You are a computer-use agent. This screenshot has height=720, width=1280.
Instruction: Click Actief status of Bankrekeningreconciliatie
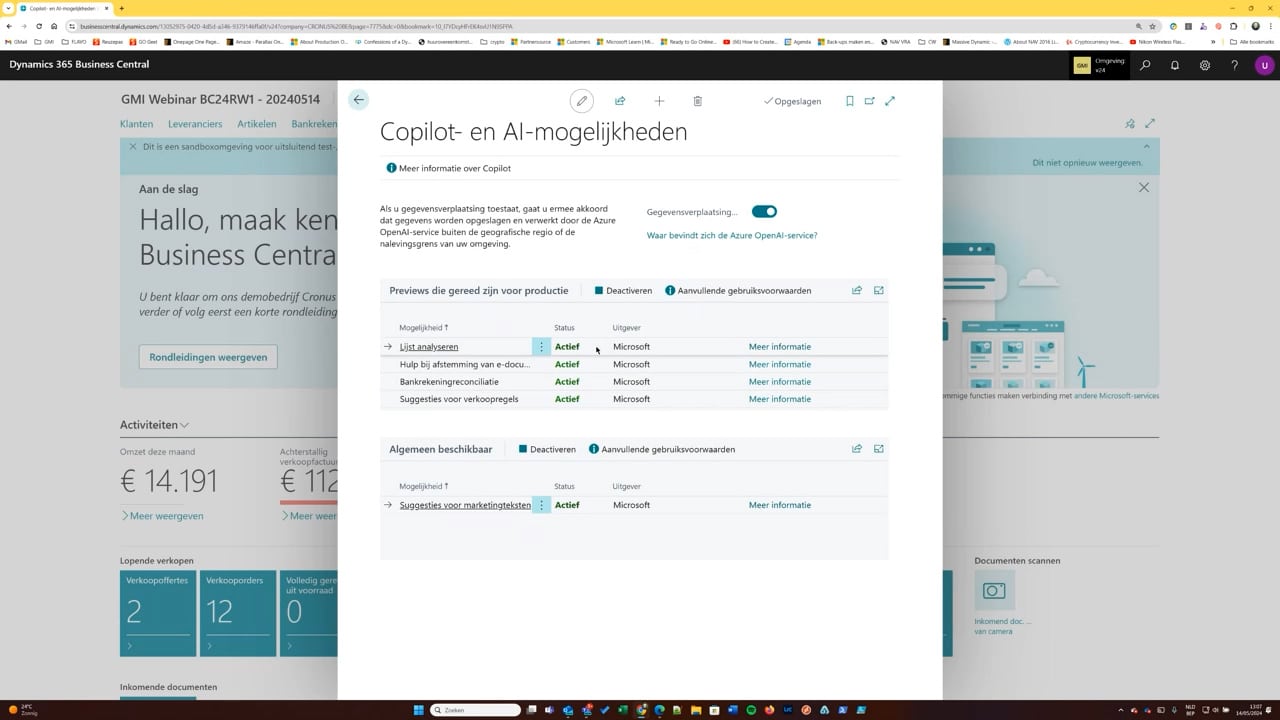click(x=567, y=382)
